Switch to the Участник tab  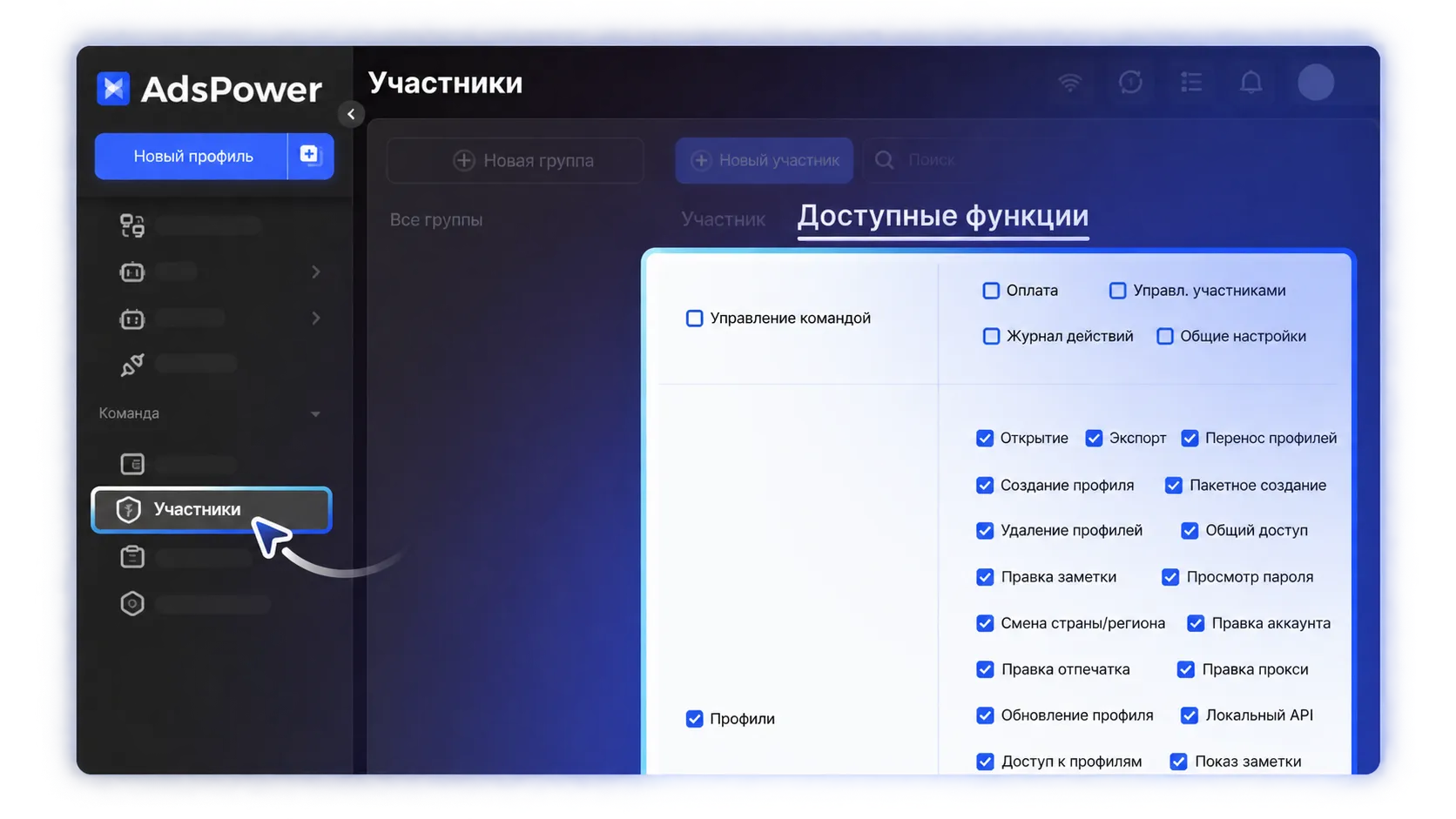[x=723, y=219]
